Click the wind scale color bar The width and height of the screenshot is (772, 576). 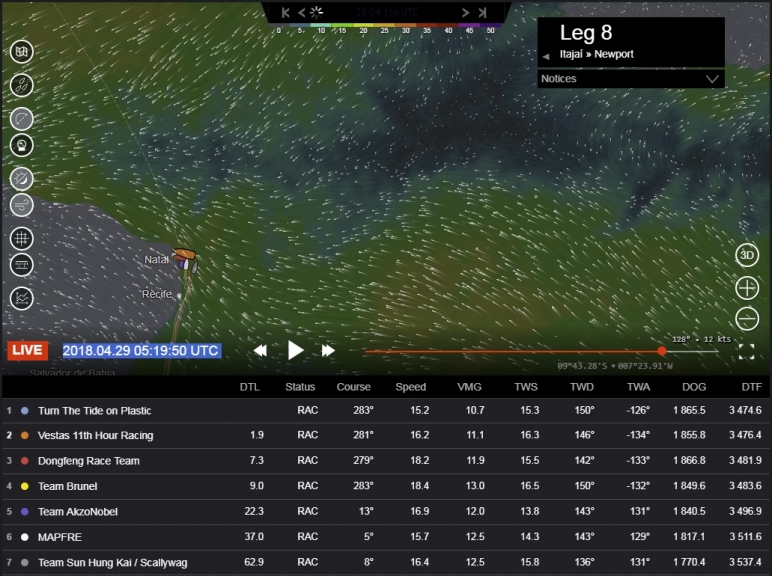click(385, 26)
